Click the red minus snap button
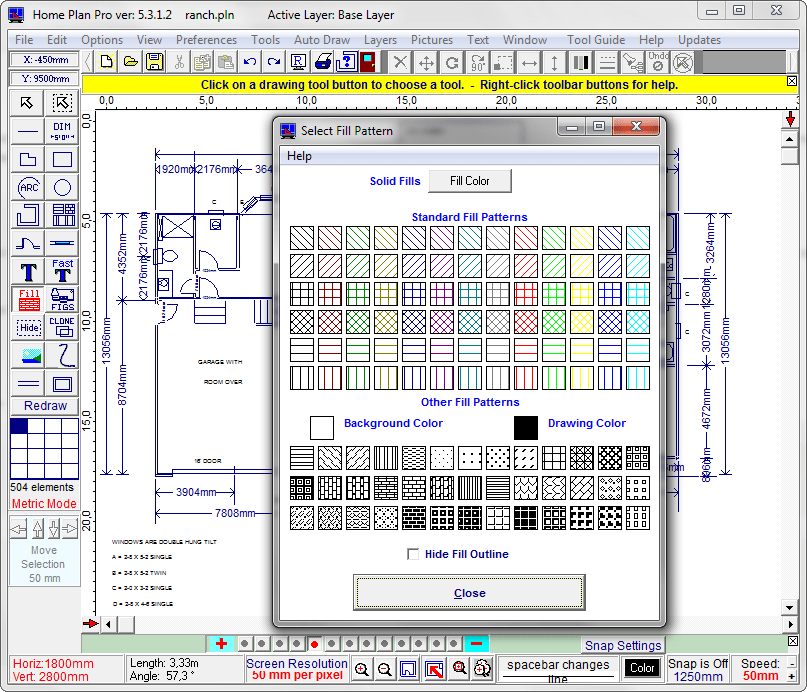 click(476, 644)
